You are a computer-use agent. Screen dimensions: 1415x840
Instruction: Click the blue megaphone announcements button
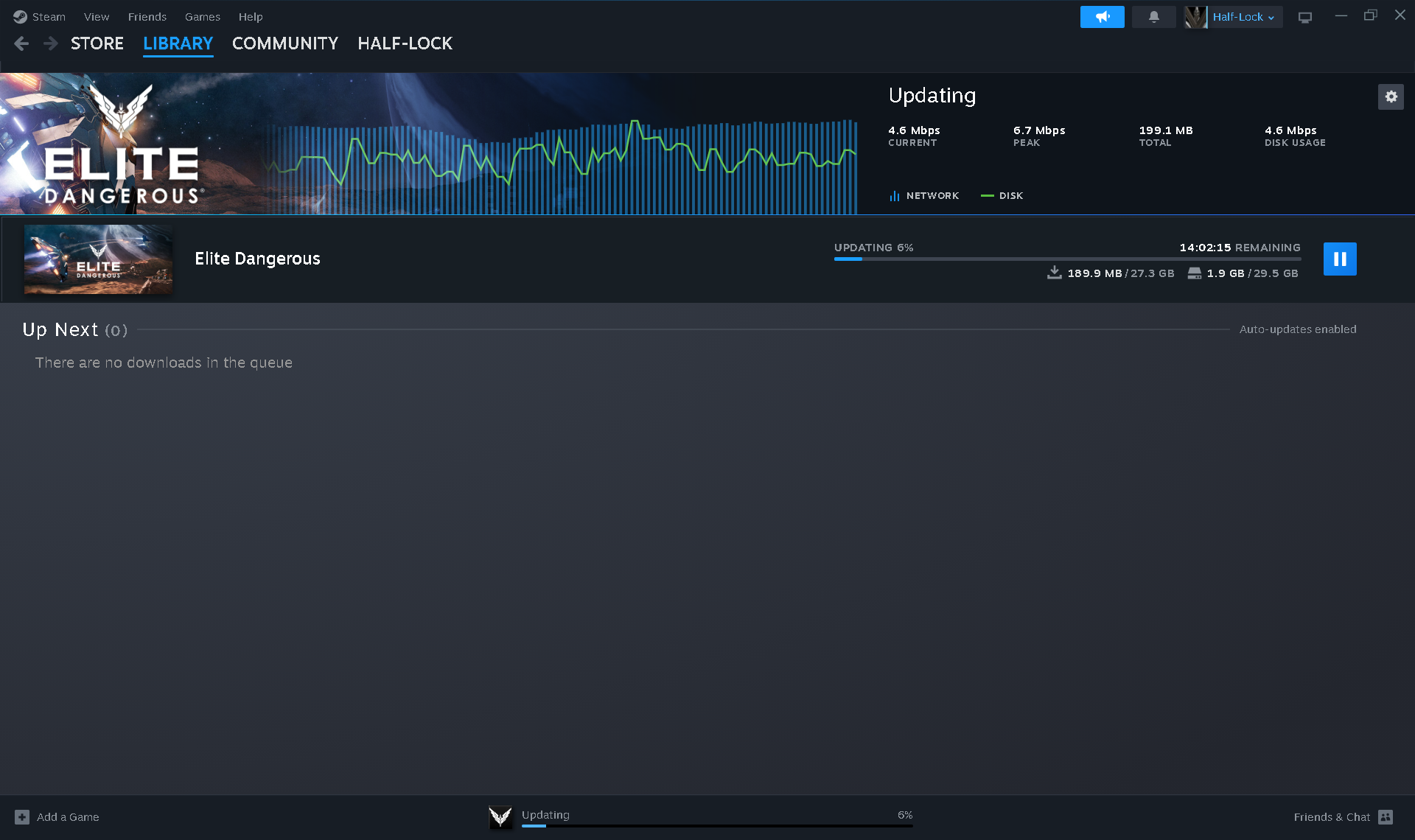tap(1102, 16)
